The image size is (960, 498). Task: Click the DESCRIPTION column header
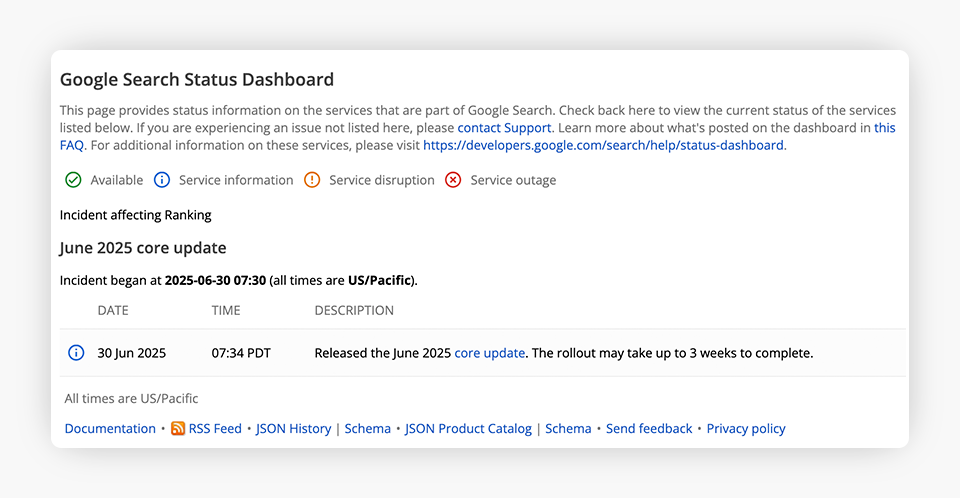point(354,310)
